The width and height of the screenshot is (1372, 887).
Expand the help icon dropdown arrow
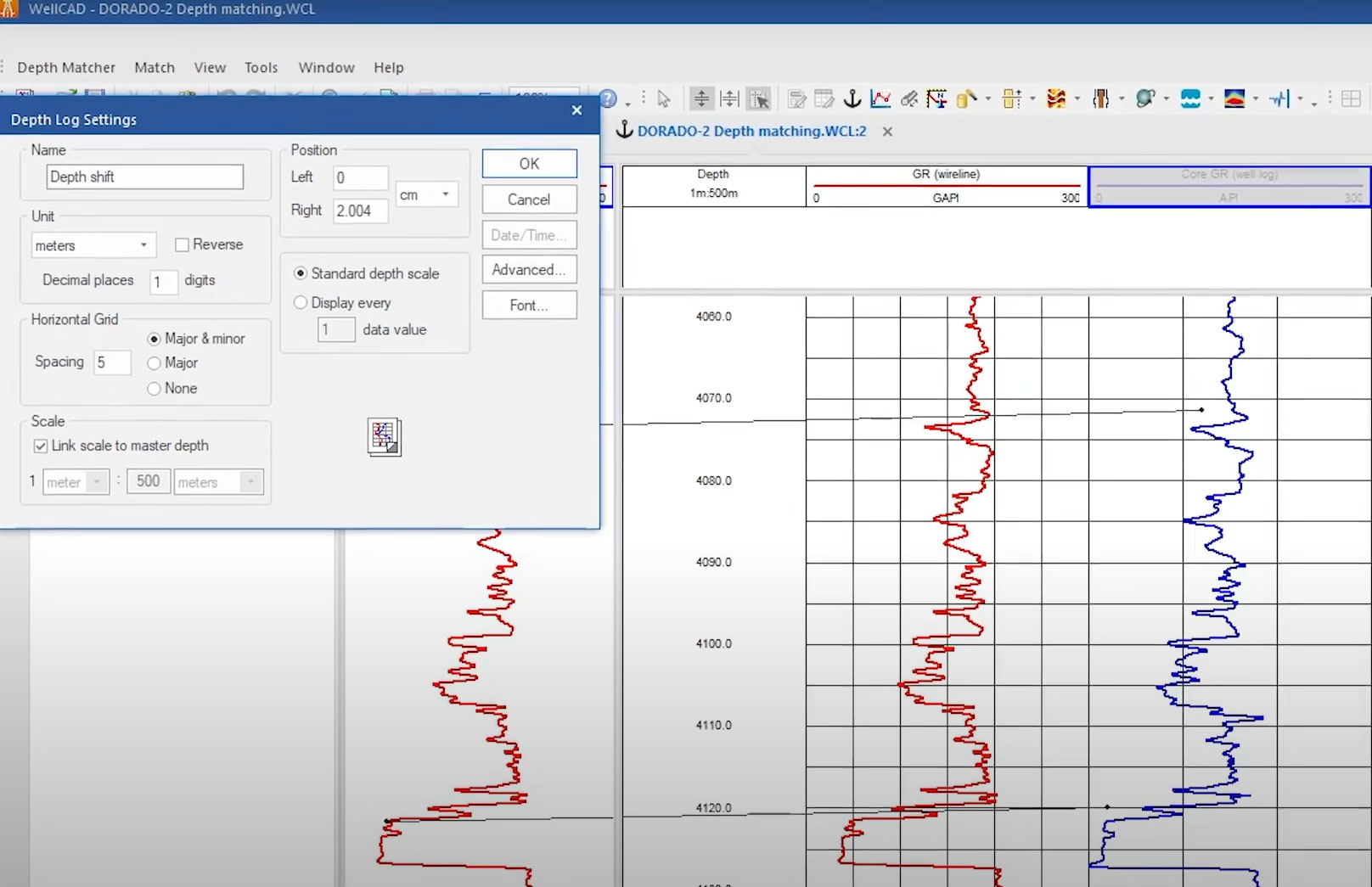click(x=627, y=103)
